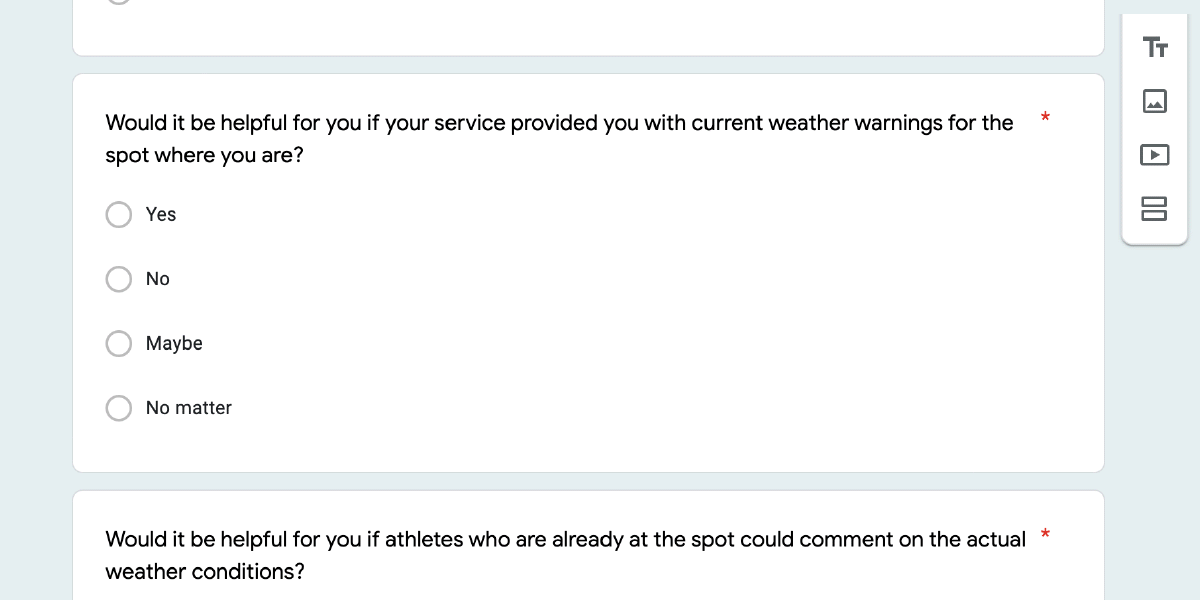The width and height of the screenshot is (1200, 600).
Task: Choose the No radio button
Action: click(119, 279)
